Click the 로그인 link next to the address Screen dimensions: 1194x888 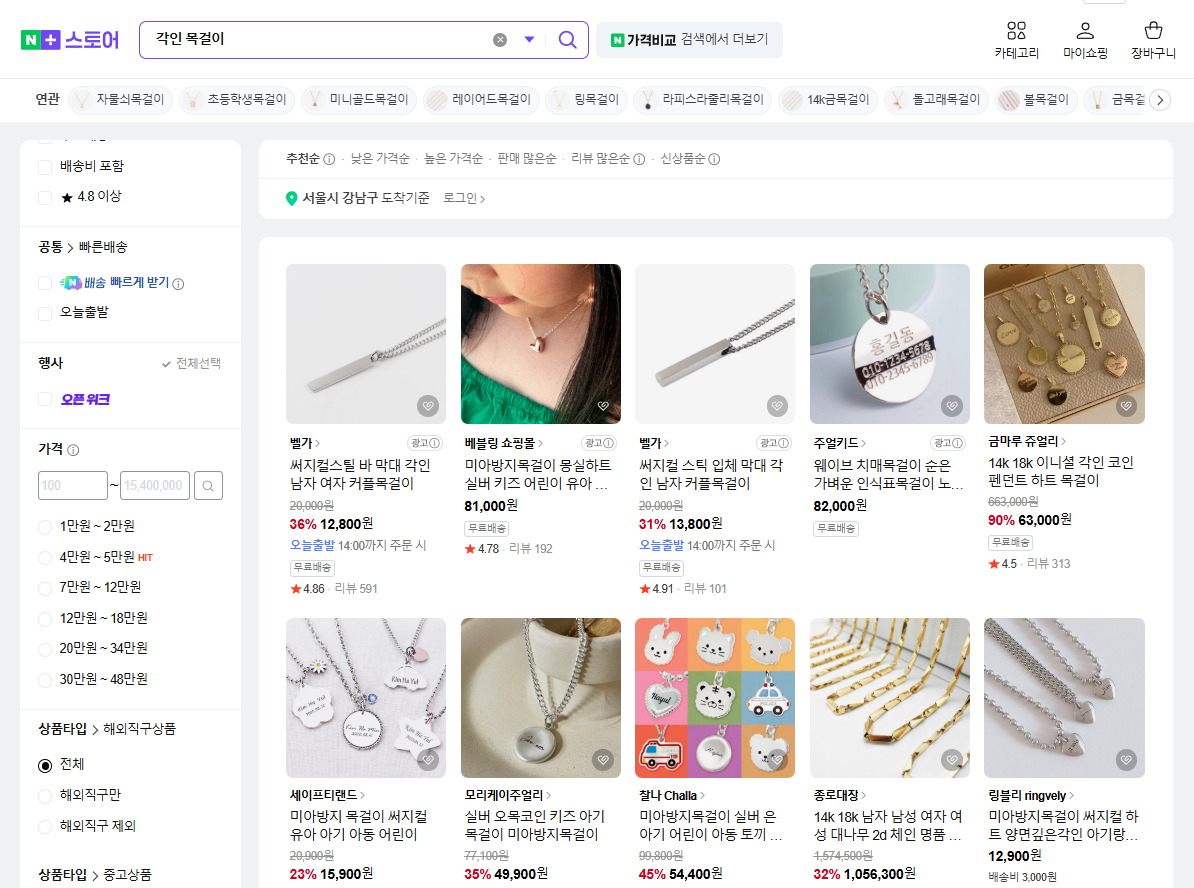click(464, 198)
